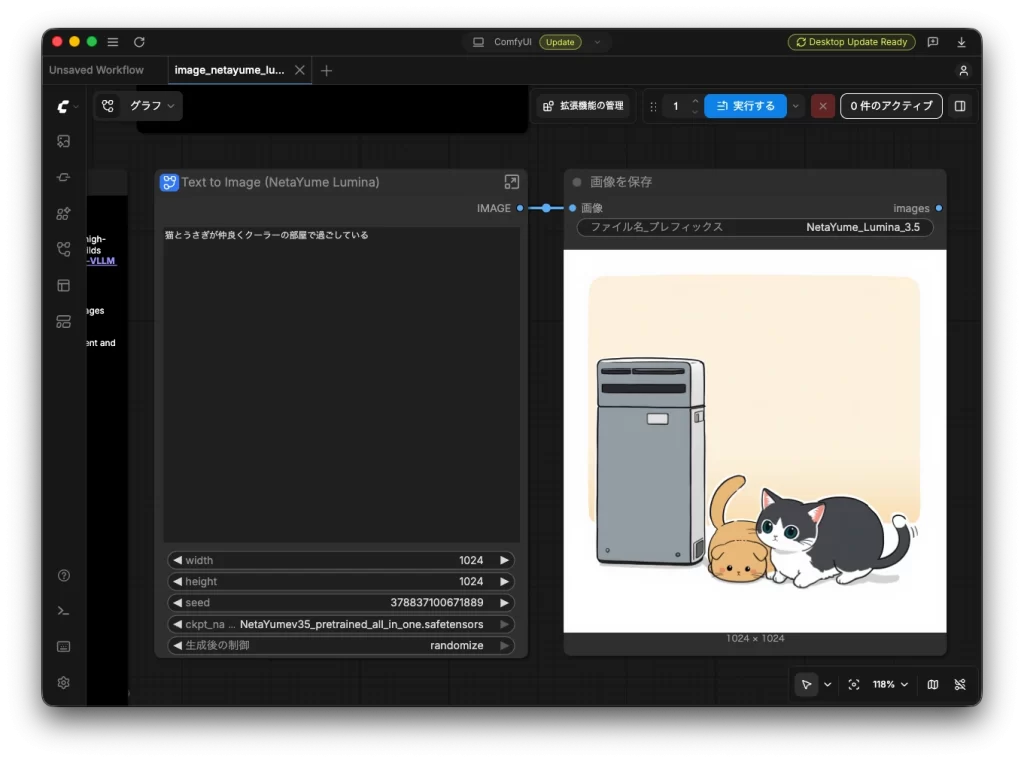The height and width of the screenshot is (762, 1024).
Task: Switch to Unsaved Workflow tab
Action: (97, 70)
